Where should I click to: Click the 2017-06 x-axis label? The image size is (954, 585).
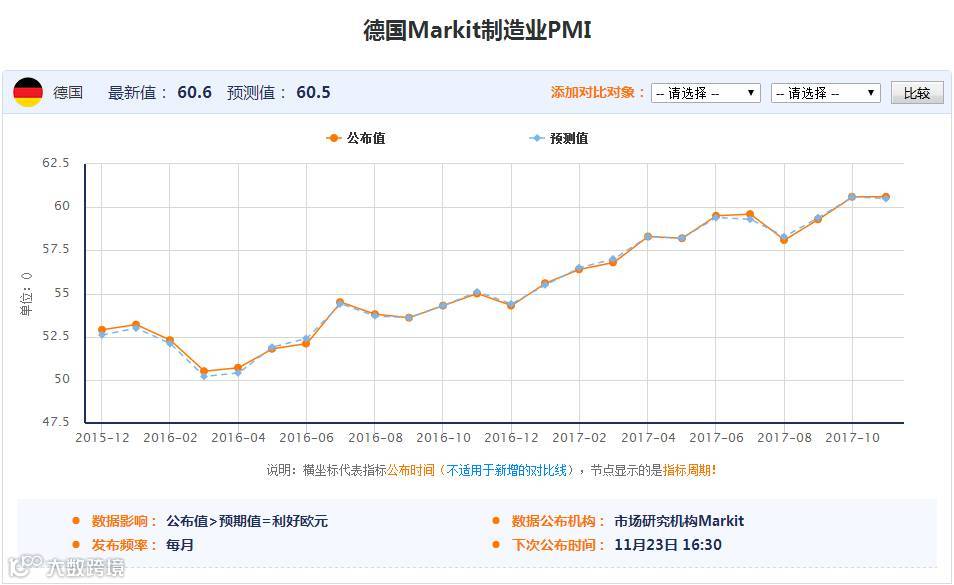tap(716, 438)
